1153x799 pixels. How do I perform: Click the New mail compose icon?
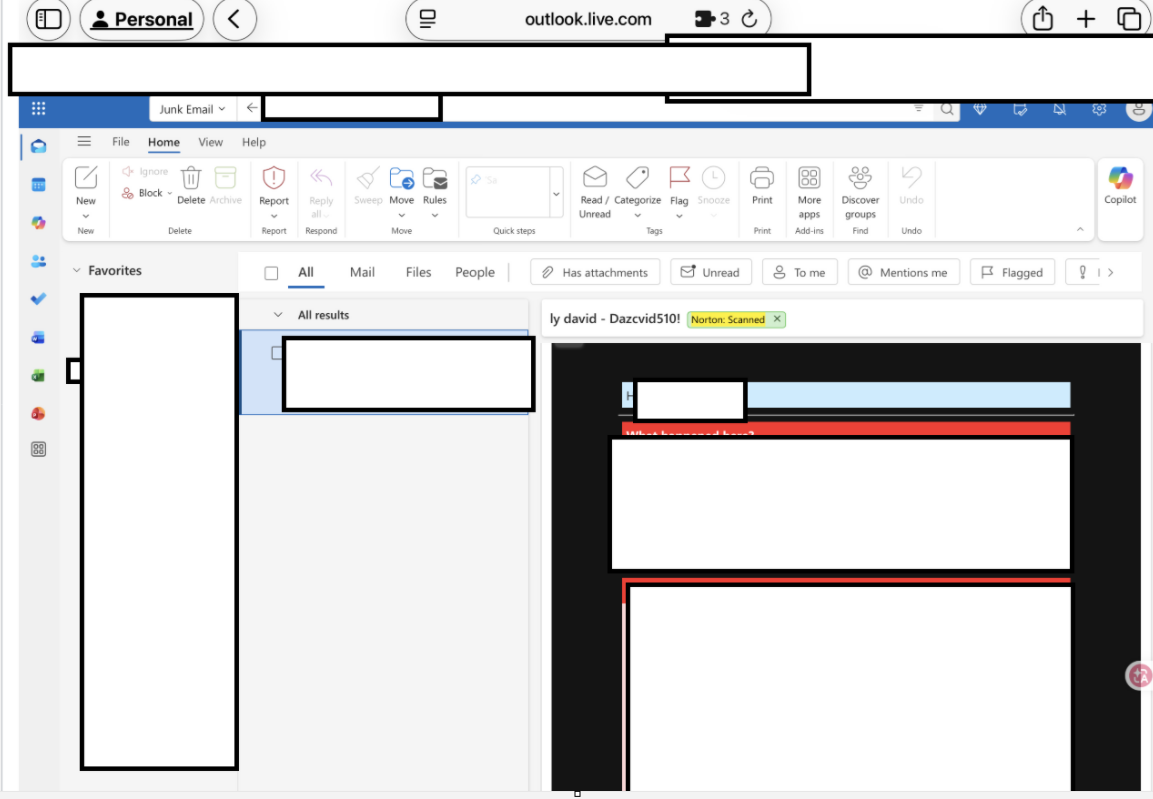[x=86, y=178]
